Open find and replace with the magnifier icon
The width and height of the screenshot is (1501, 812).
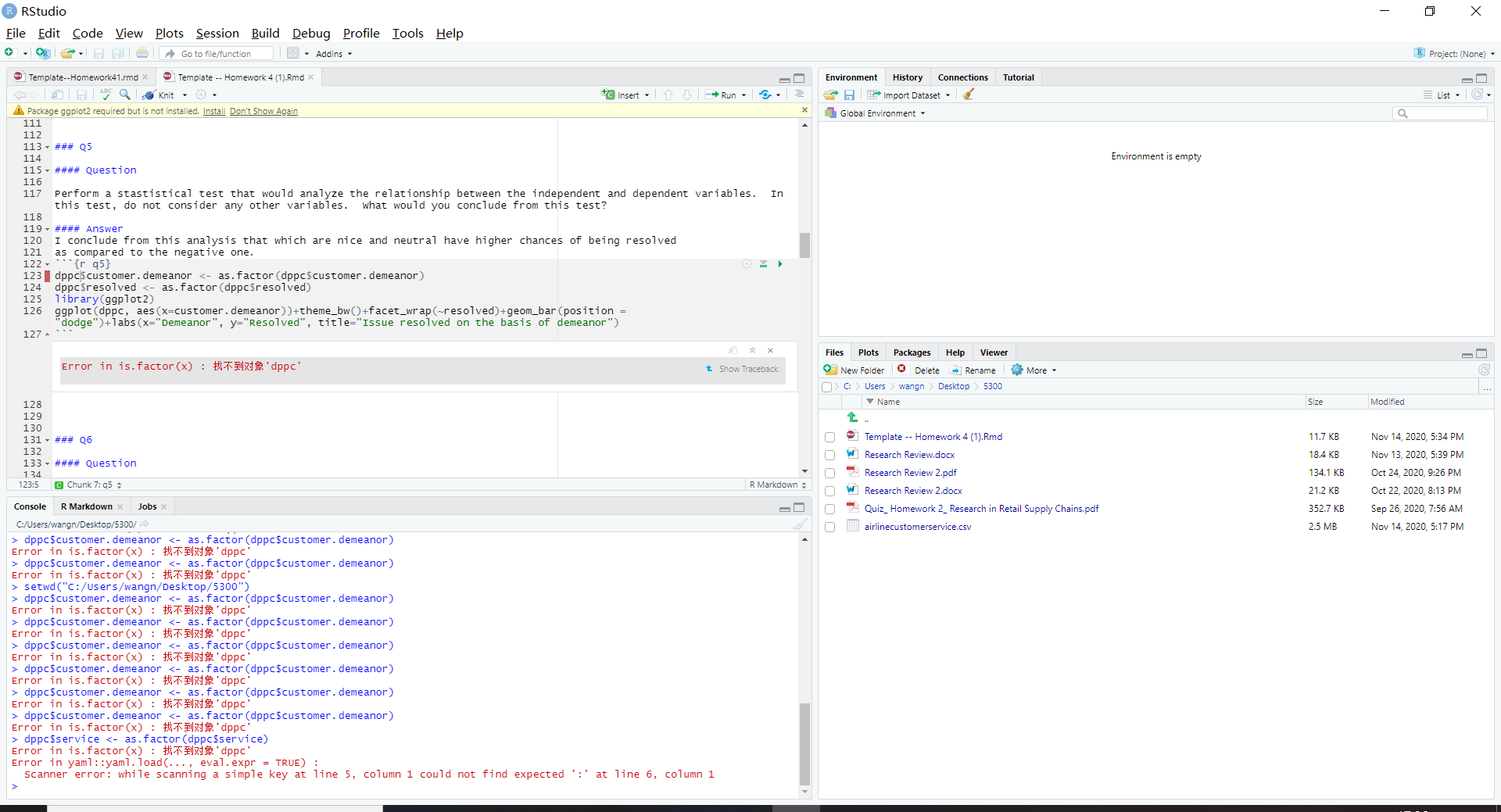[125, 95]
